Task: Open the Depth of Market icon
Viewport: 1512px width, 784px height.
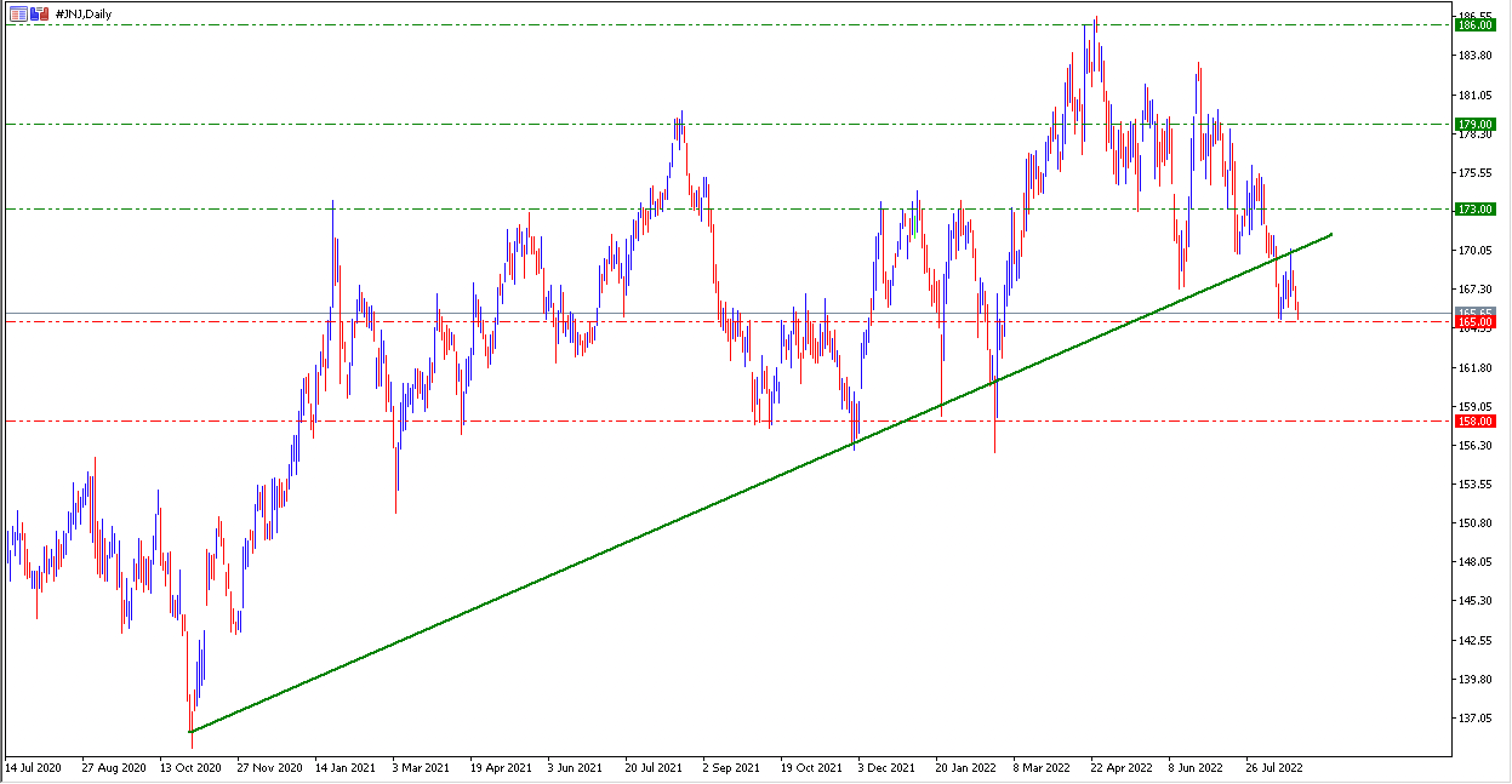Action: [19, 14]
